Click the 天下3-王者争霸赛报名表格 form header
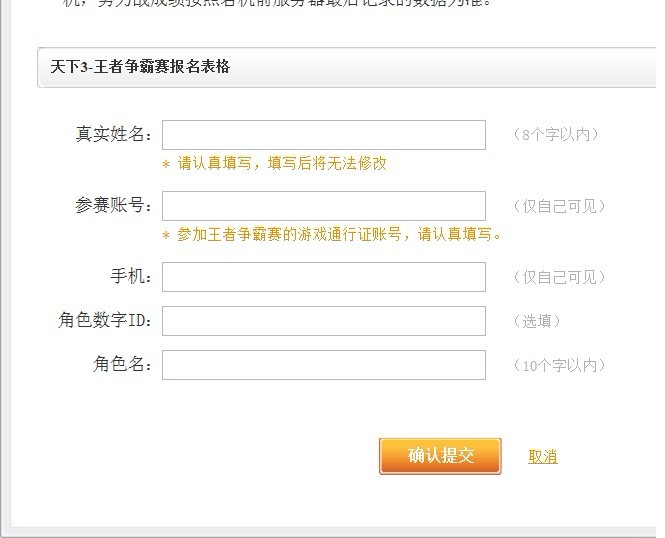The height and width of the screenshot is (538, 665). [140, 67]
